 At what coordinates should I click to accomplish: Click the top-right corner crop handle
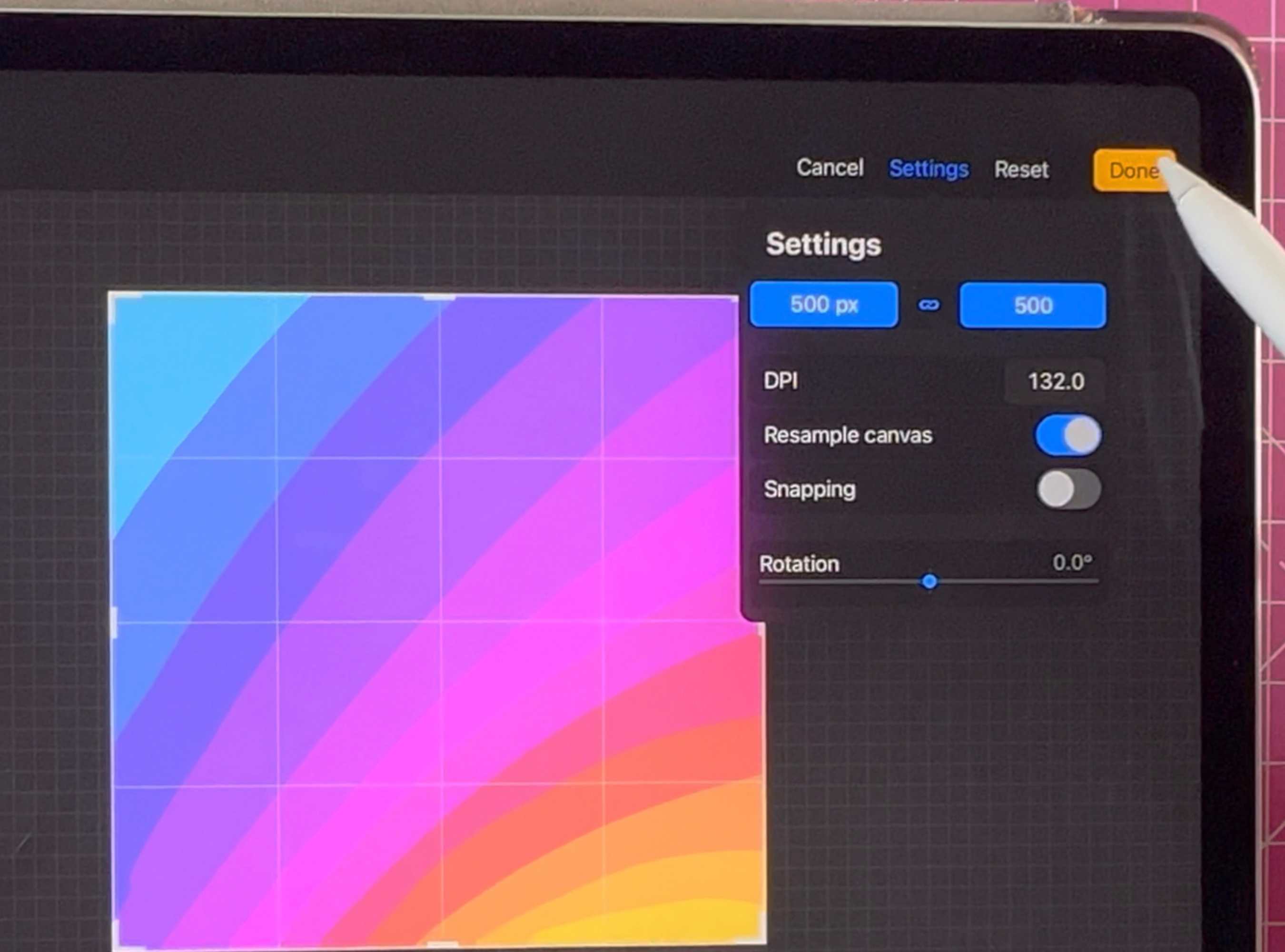click(x=735, y=299)
